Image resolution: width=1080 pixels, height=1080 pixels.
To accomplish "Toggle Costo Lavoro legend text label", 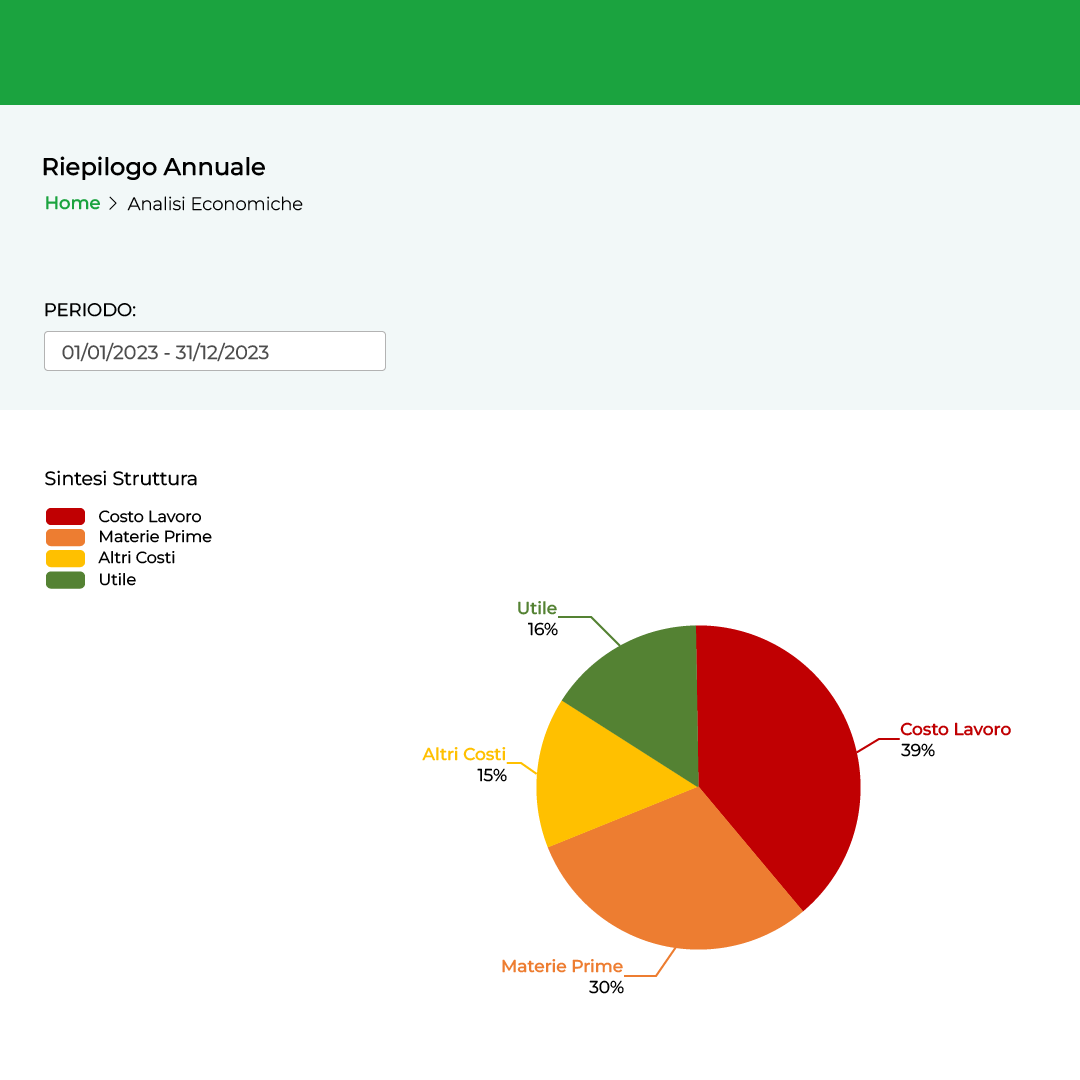I will 149,516.
